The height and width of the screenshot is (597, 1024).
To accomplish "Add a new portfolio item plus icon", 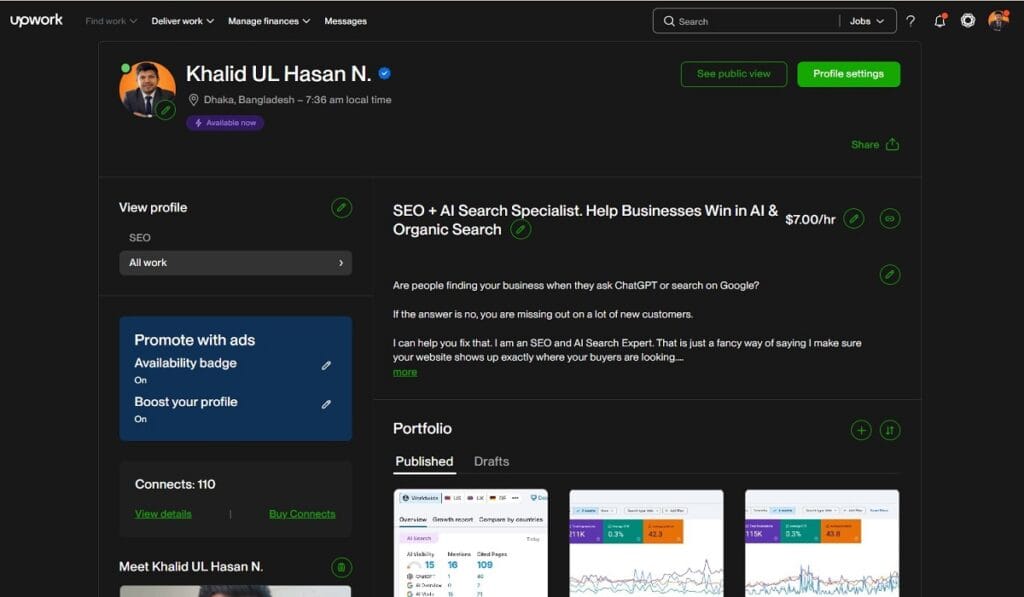I will coord(860,430).
